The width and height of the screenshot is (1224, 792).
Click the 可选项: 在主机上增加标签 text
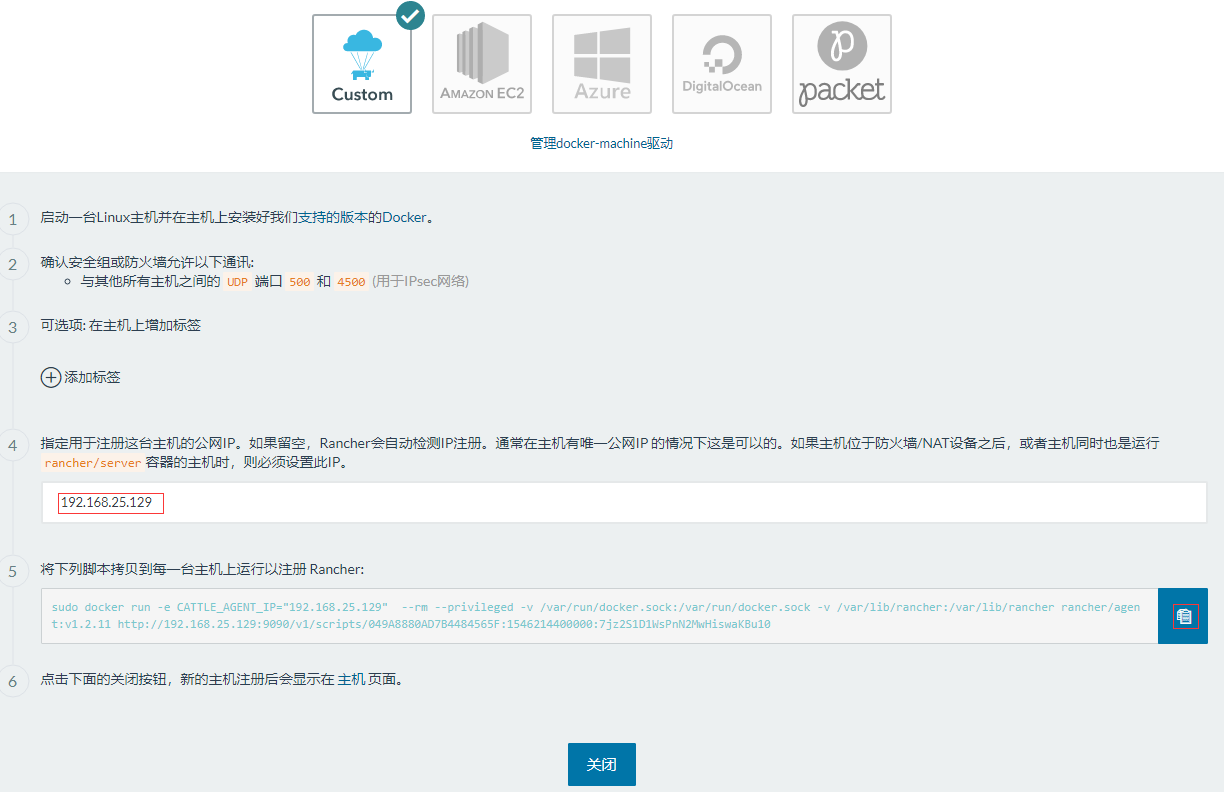121,325
